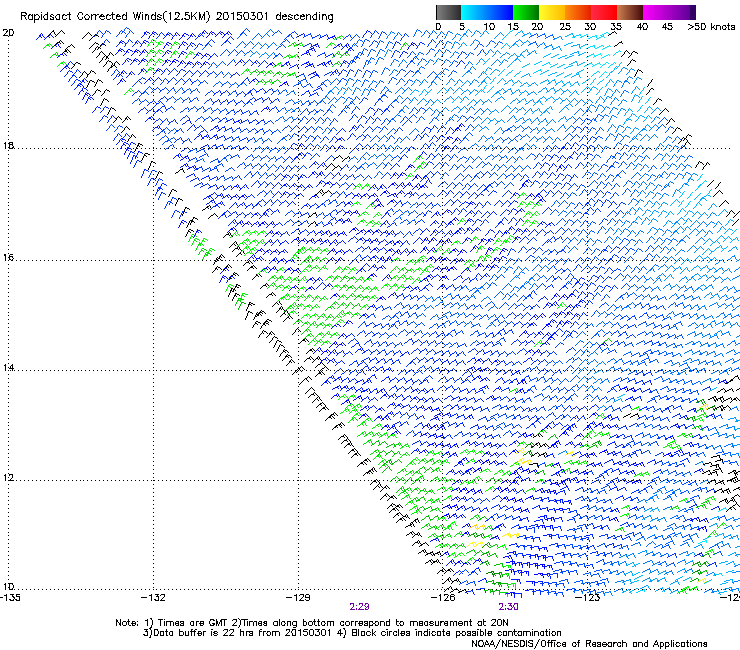Click the longitude axis label '-132'

(154, 598)
